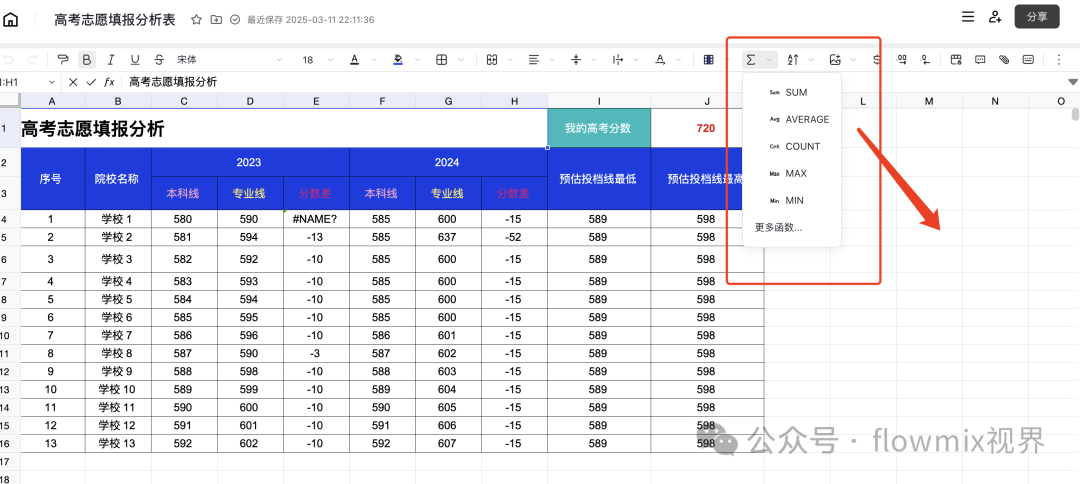Click the conditional formatting table icon
Viewport: 1080px width, 484px height.
[x=708, y=60]
